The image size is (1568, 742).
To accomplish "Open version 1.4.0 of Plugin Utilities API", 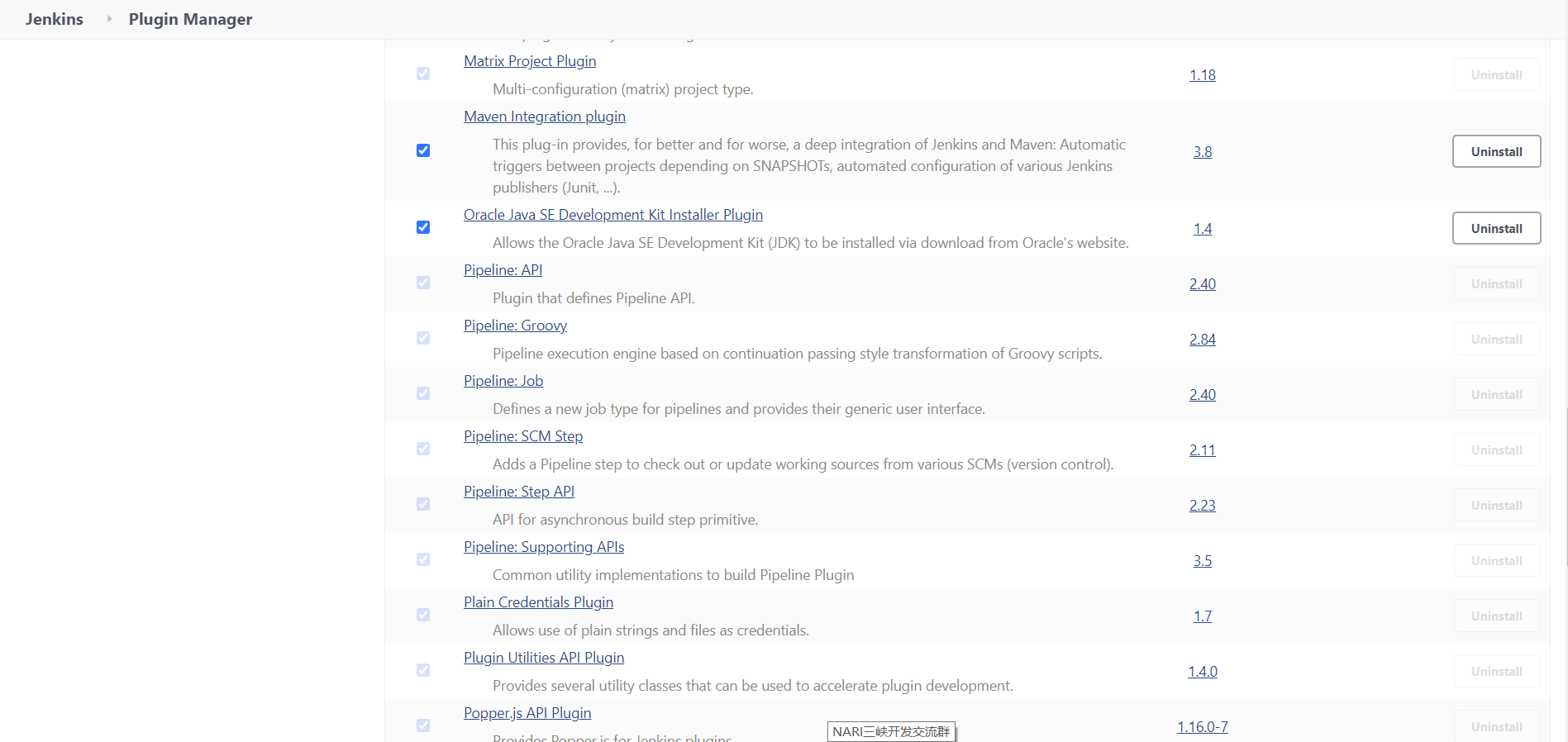I will tap(1203, 672).
